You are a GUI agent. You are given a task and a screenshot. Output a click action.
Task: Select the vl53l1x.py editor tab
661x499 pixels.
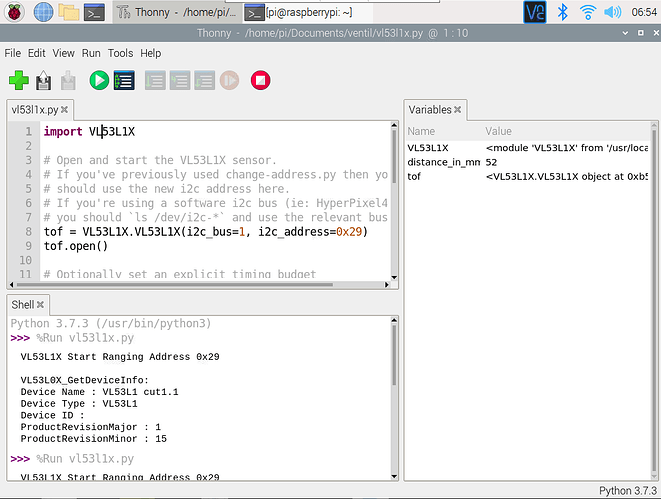35,109
